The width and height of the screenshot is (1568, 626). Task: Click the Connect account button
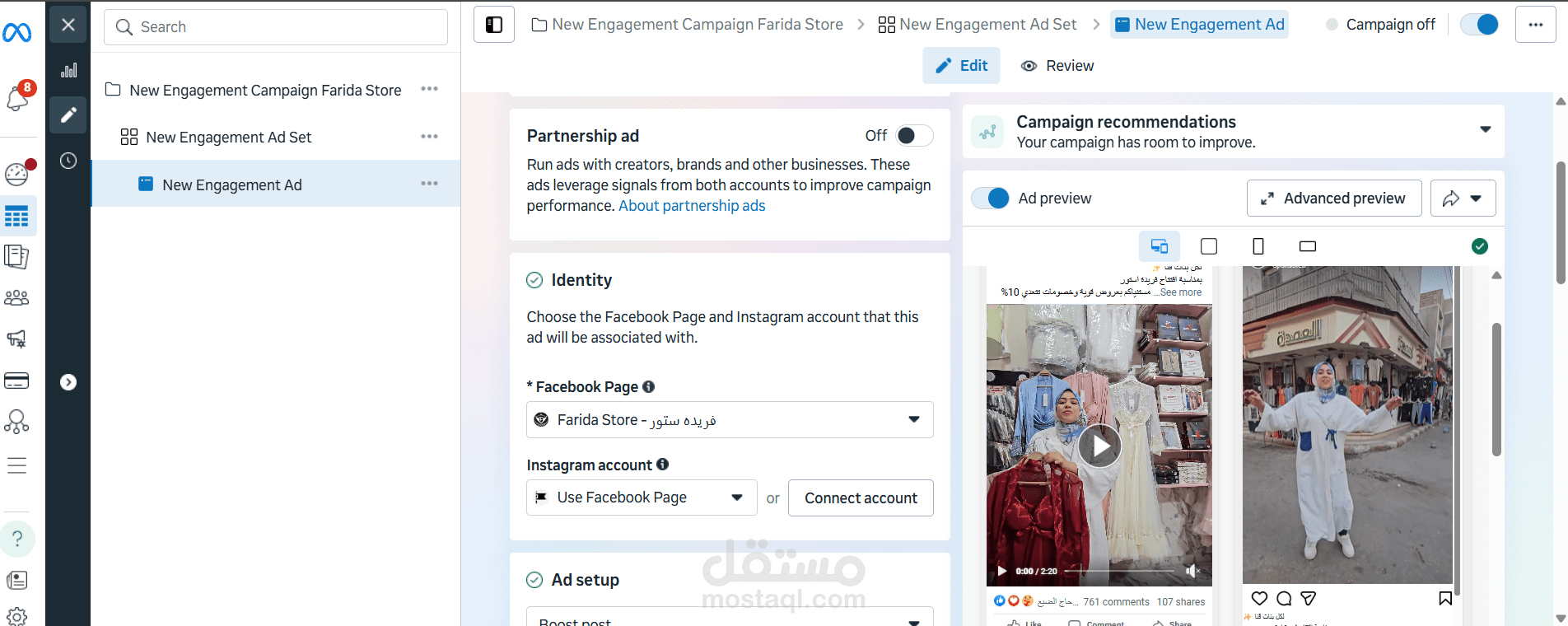(861, 498)
